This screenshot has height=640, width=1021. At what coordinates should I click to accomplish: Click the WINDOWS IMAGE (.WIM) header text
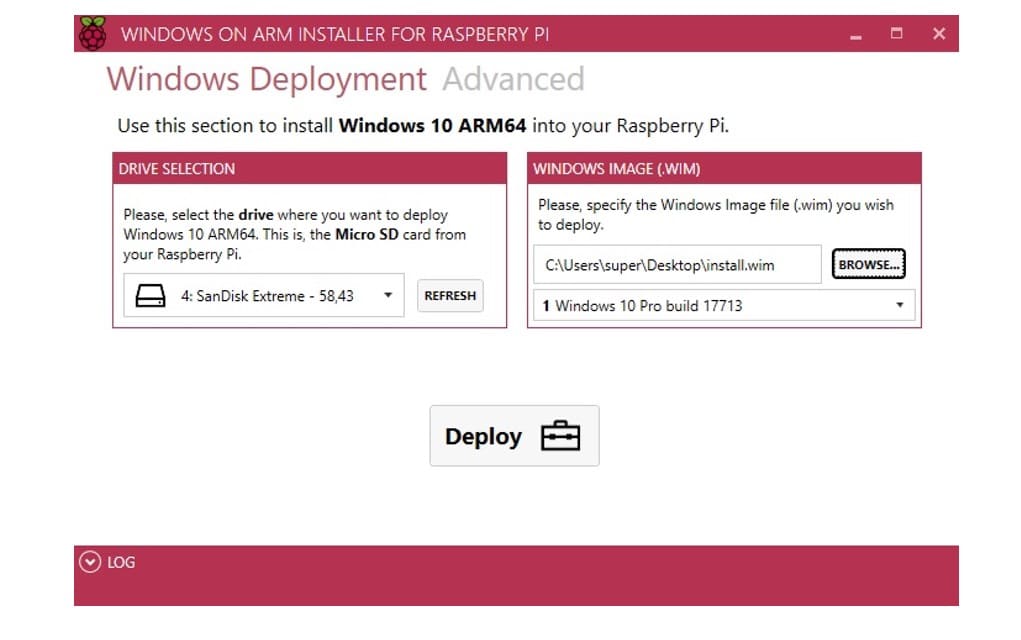(617, 169)
